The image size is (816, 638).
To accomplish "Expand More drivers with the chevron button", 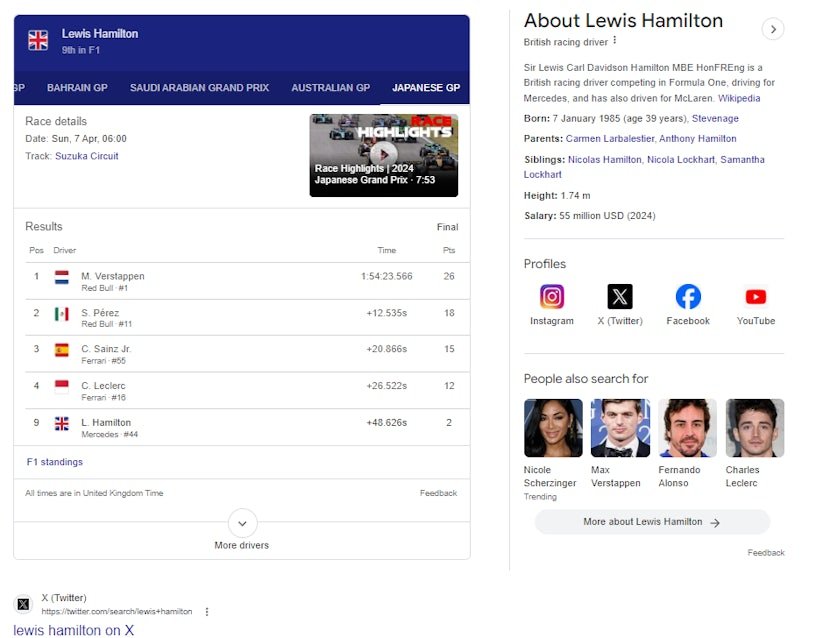I will pyautogui.click(x=242, y=523).
